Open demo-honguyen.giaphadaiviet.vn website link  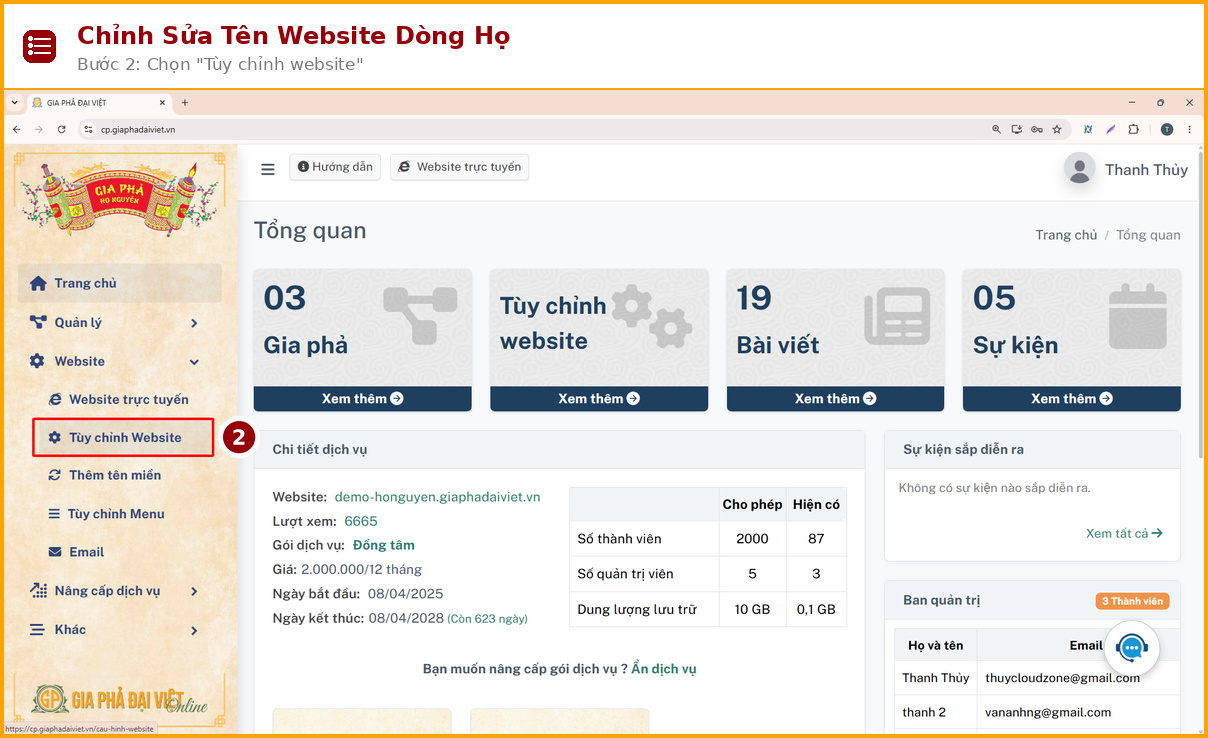tap(437, 496)
